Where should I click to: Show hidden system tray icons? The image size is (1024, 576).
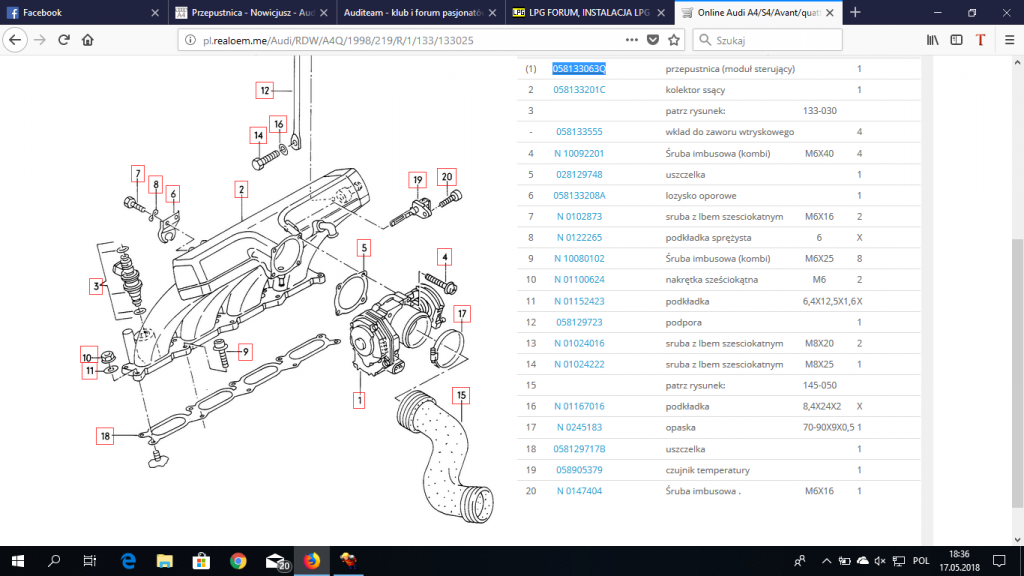826,561
